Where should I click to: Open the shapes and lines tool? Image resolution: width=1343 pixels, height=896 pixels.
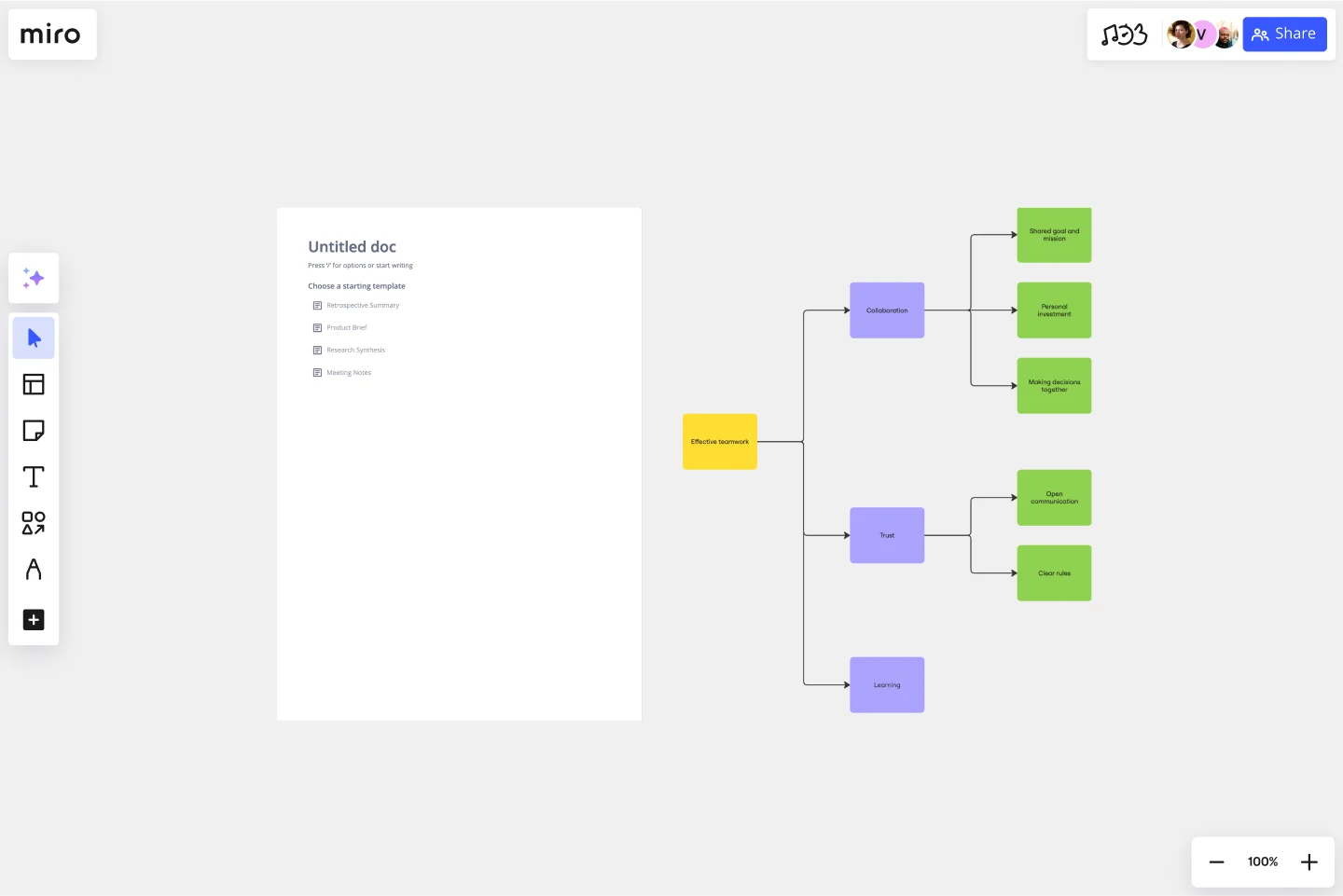(34, 523)
